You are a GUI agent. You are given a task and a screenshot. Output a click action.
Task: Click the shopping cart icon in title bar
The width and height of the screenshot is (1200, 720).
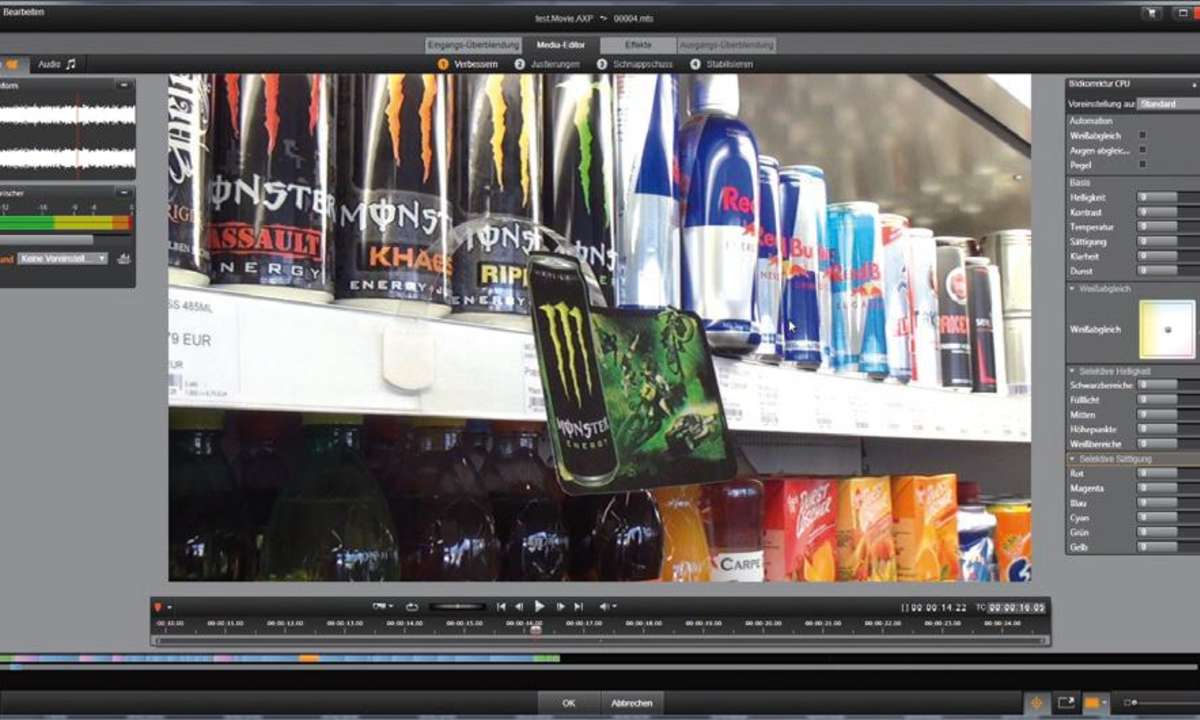click(x=1153, y=14)
